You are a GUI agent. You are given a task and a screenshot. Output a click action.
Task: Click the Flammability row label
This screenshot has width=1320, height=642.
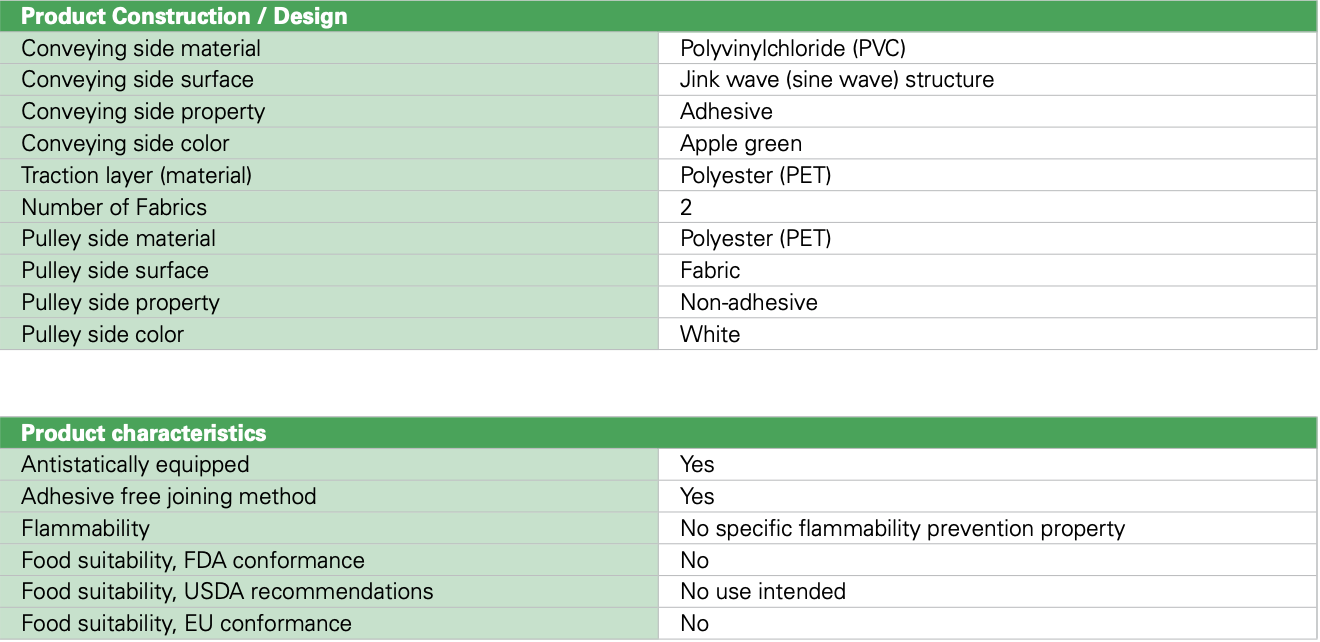click(x=85, y=528)
